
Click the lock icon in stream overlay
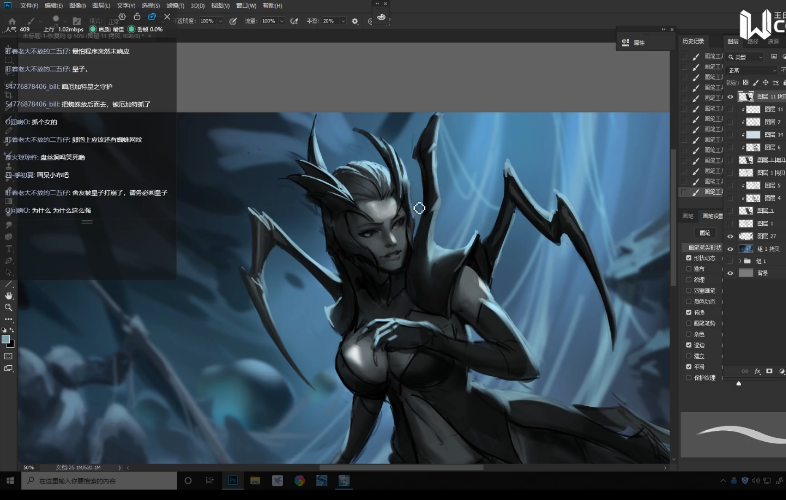(137, 17)
